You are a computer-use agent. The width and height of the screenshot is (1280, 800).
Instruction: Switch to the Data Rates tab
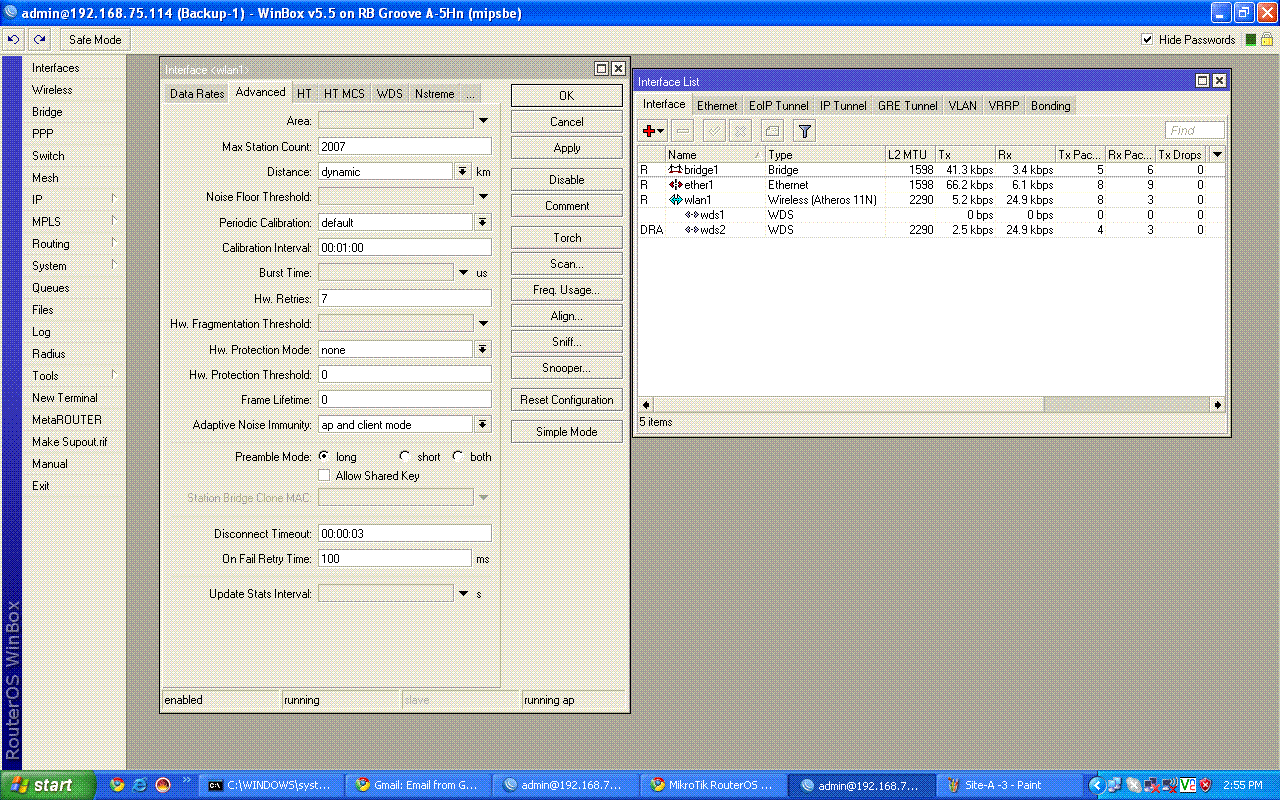(x=197, y=94)
